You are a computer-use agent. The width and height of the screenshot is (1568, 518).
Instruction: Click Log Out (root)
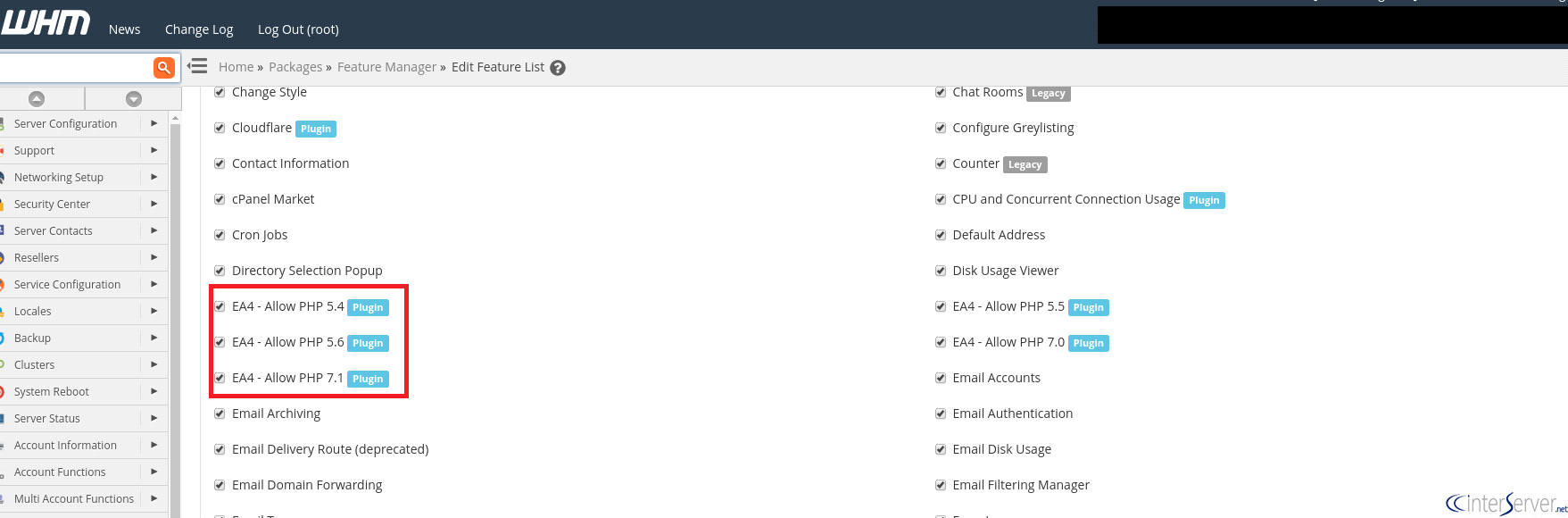(298, 29)
